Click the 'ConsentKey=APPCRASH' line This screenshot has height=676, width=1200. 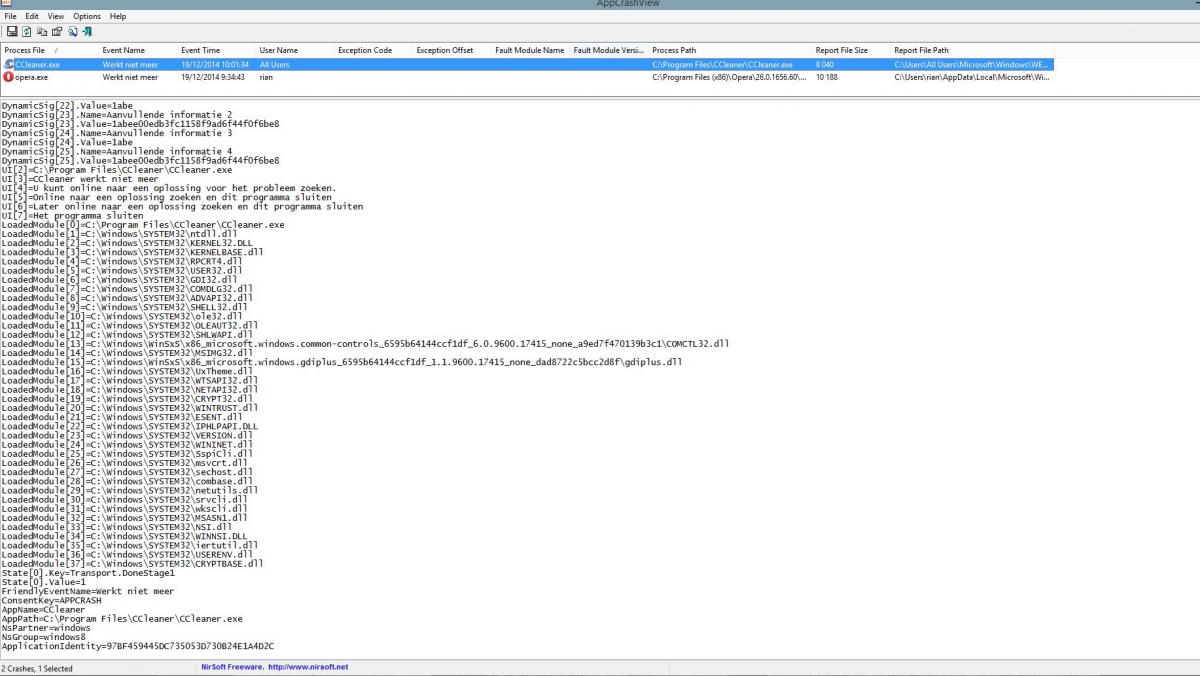click(x=53, y=600)
